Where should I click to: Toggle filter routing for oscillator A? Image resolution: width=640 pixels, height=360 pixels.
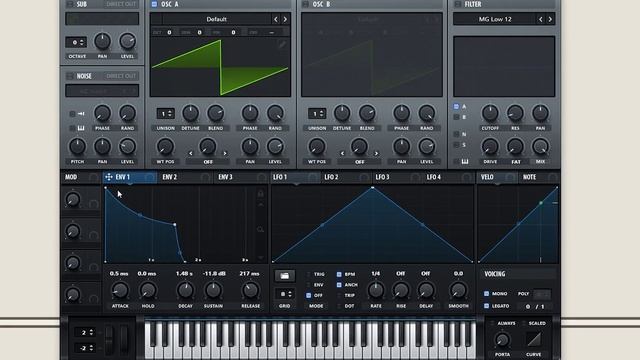456,107
